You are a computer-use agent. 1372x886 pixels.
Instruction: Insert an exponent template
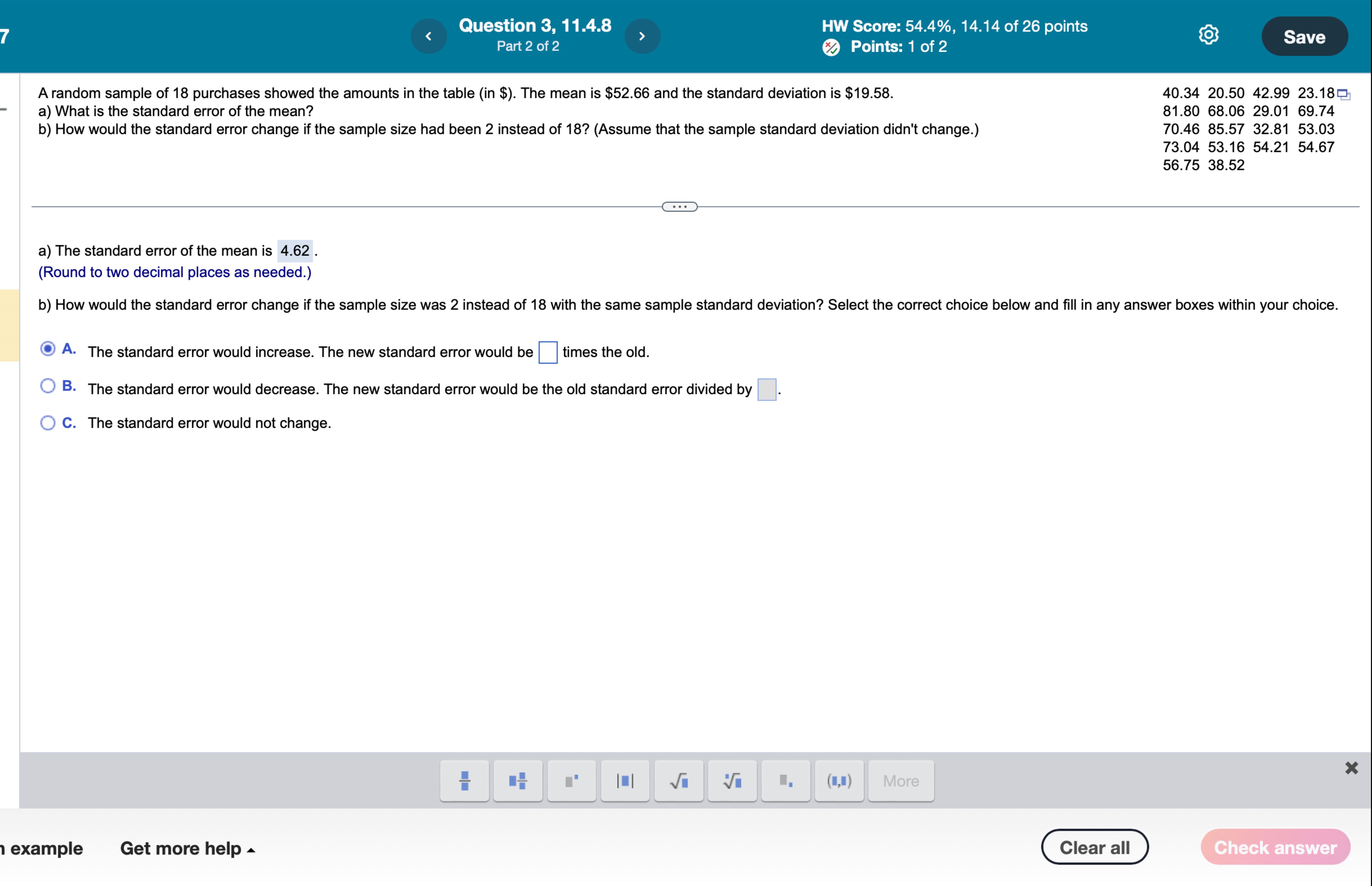coord(571,781)
